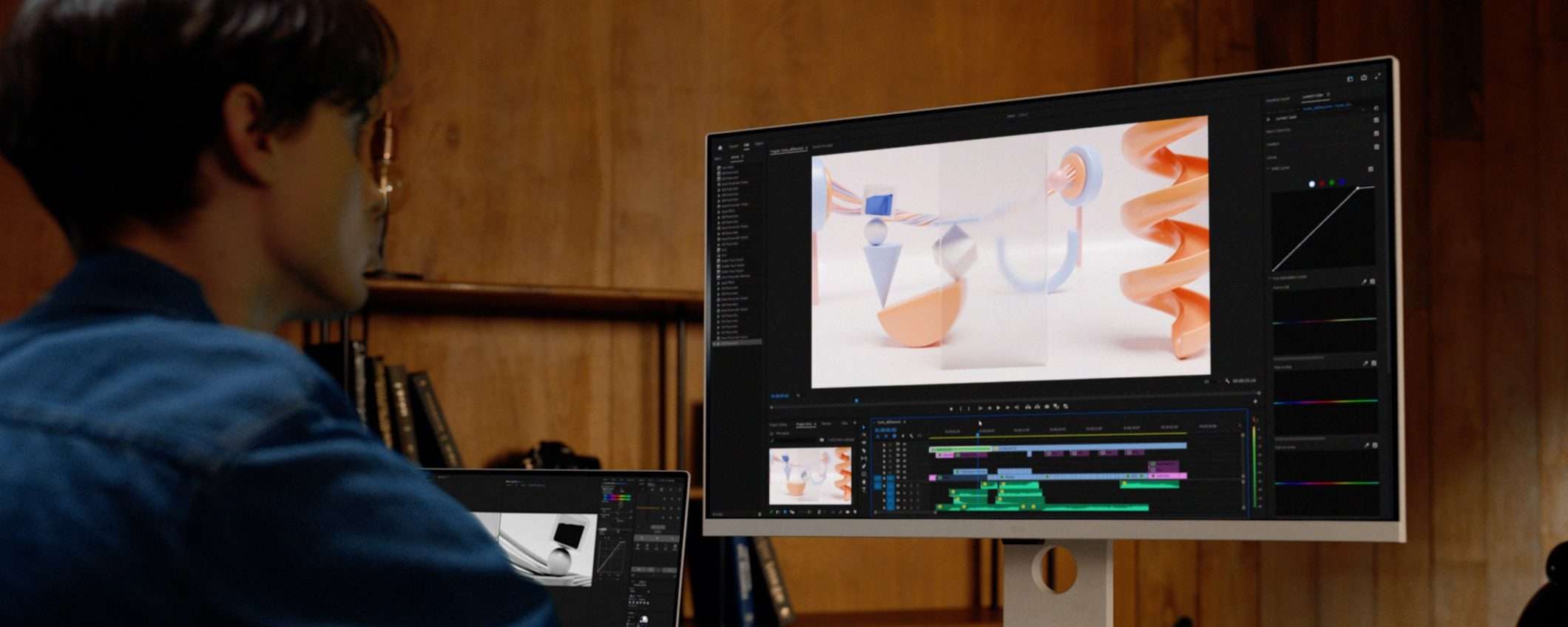Select the Rectangle tool
This screenshot has height=627, width=1568.
click(x=863, y=475)
